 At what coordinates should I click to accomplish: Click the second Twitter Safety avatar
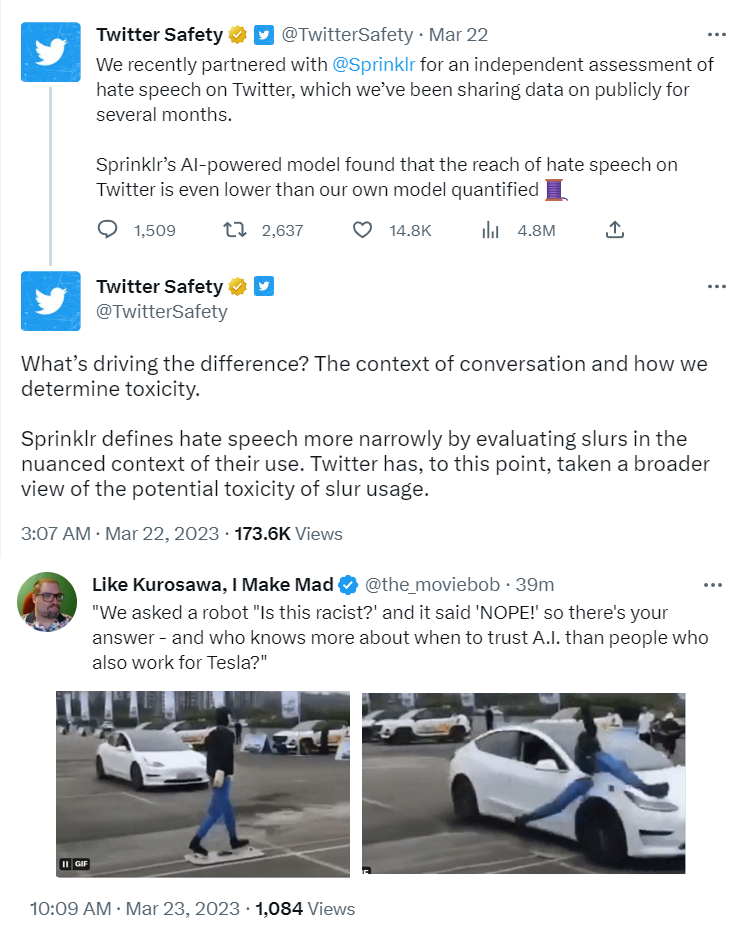50,300
